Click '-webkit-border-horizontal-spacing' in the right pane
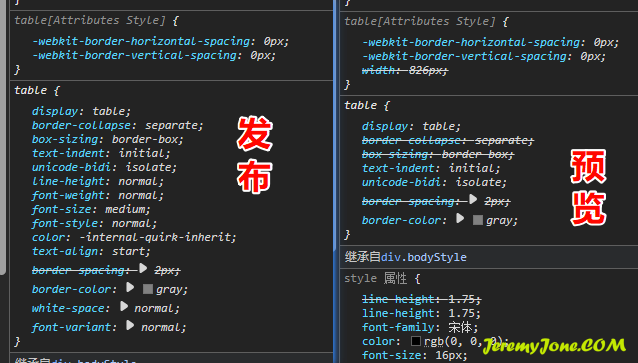This screenshot has width=638, height=363. click(x=471, y=42)
